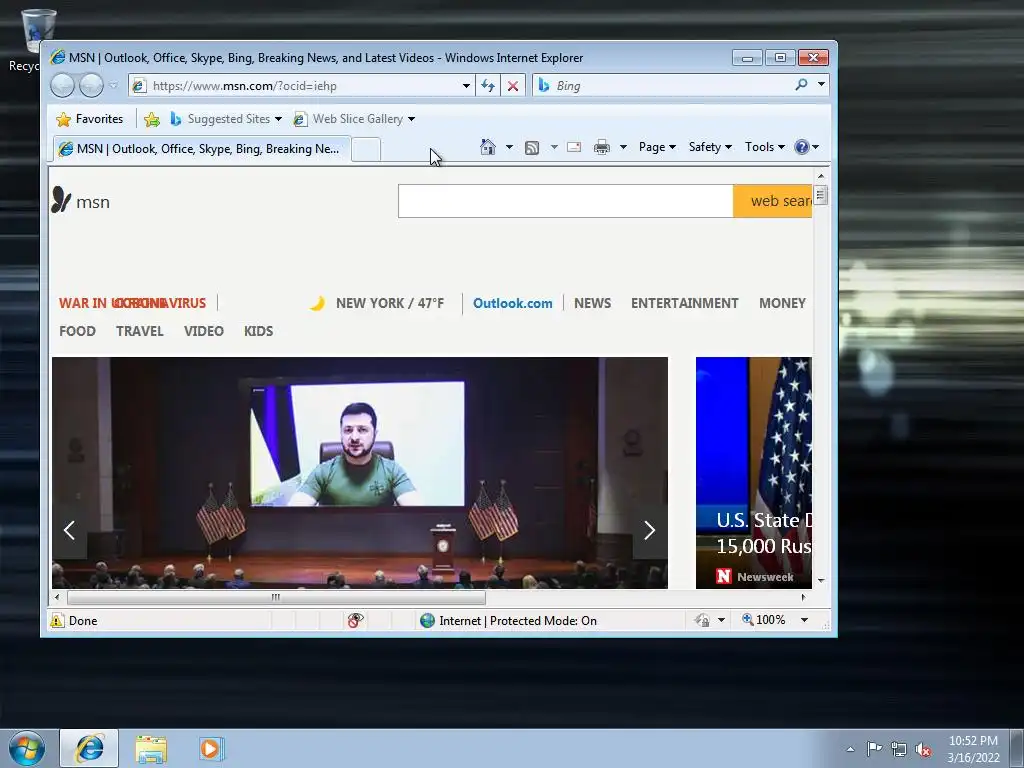
Task: Click Add to Favorites Bar icon
Action: coord(152,119)
